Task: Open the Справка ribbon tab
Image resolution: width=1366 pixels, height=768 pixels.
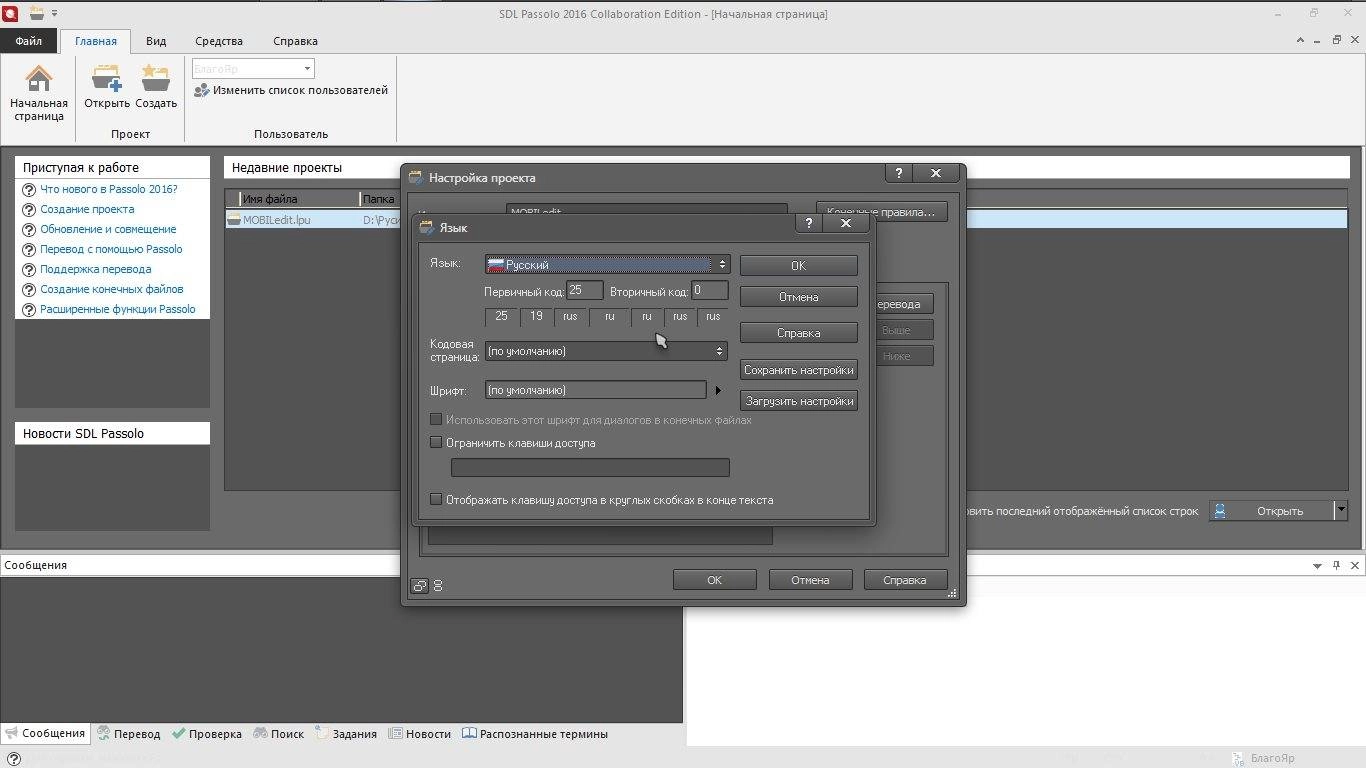Action: (295, 41)
